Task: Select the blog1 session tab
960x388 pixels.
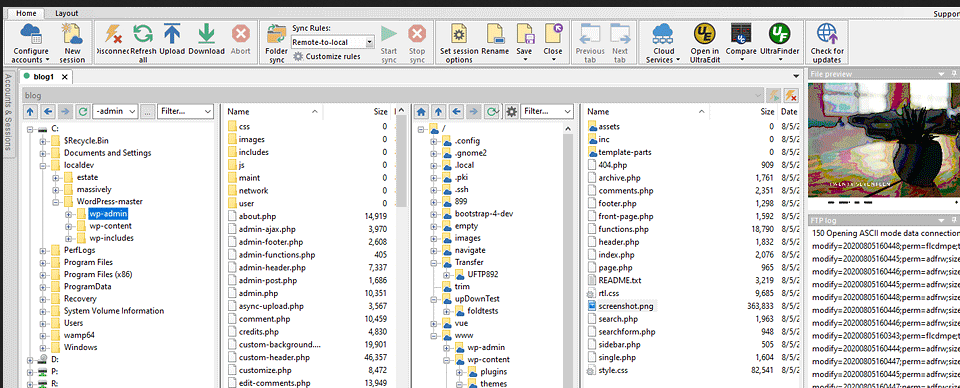Action: 42,76
